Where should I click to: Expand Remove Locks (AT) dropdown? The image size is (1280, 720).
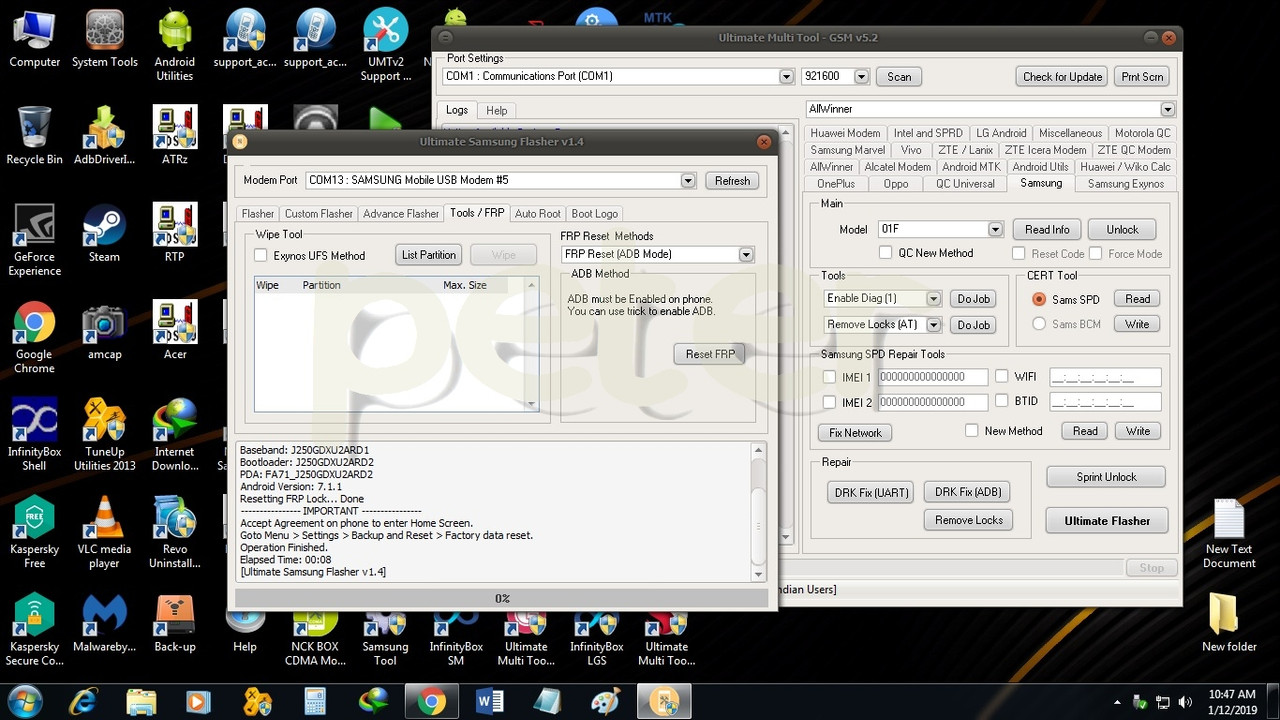point(933,325)
